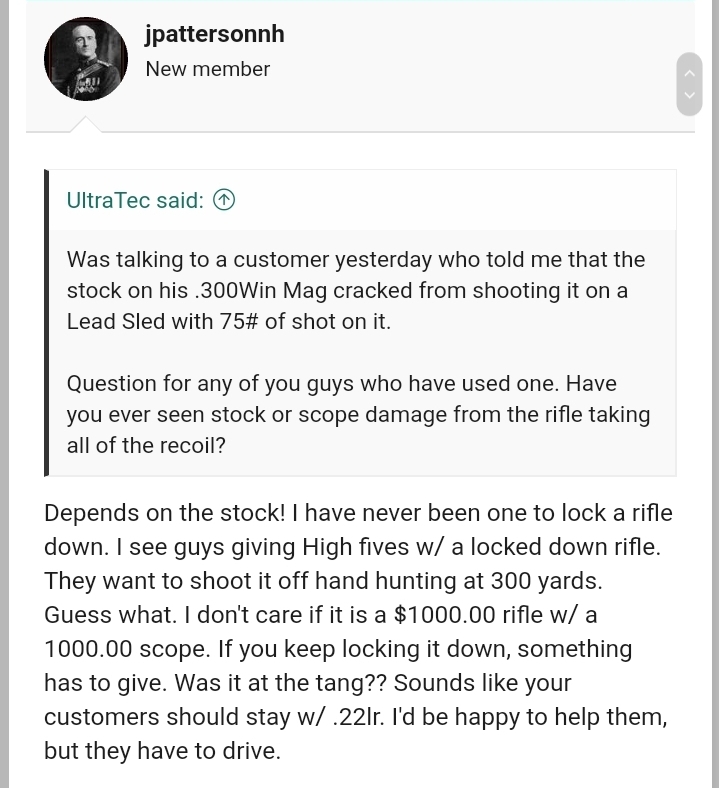
Task: Follow the "UltraTec said:" quote link
Action: click(135, 200)
